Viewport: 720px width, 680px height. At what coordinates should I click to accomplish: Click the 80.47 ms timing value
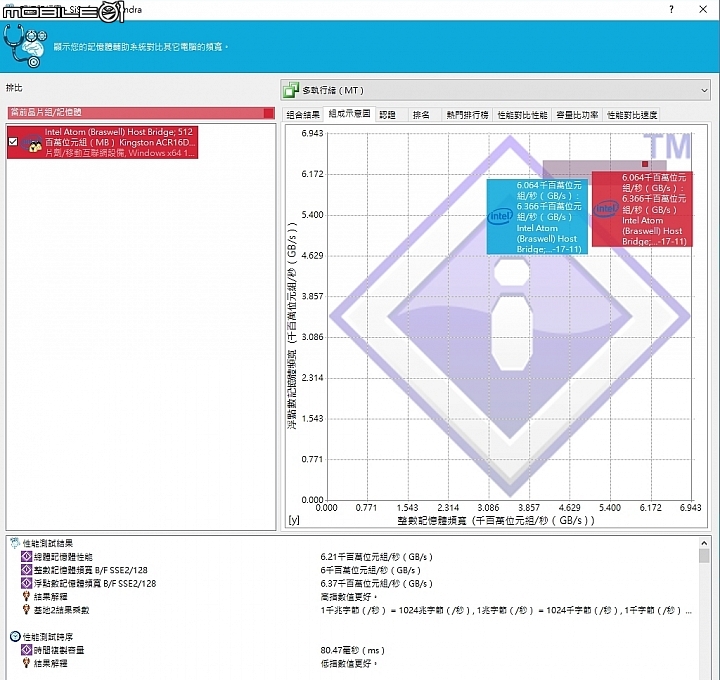click(x=352, y=650)
